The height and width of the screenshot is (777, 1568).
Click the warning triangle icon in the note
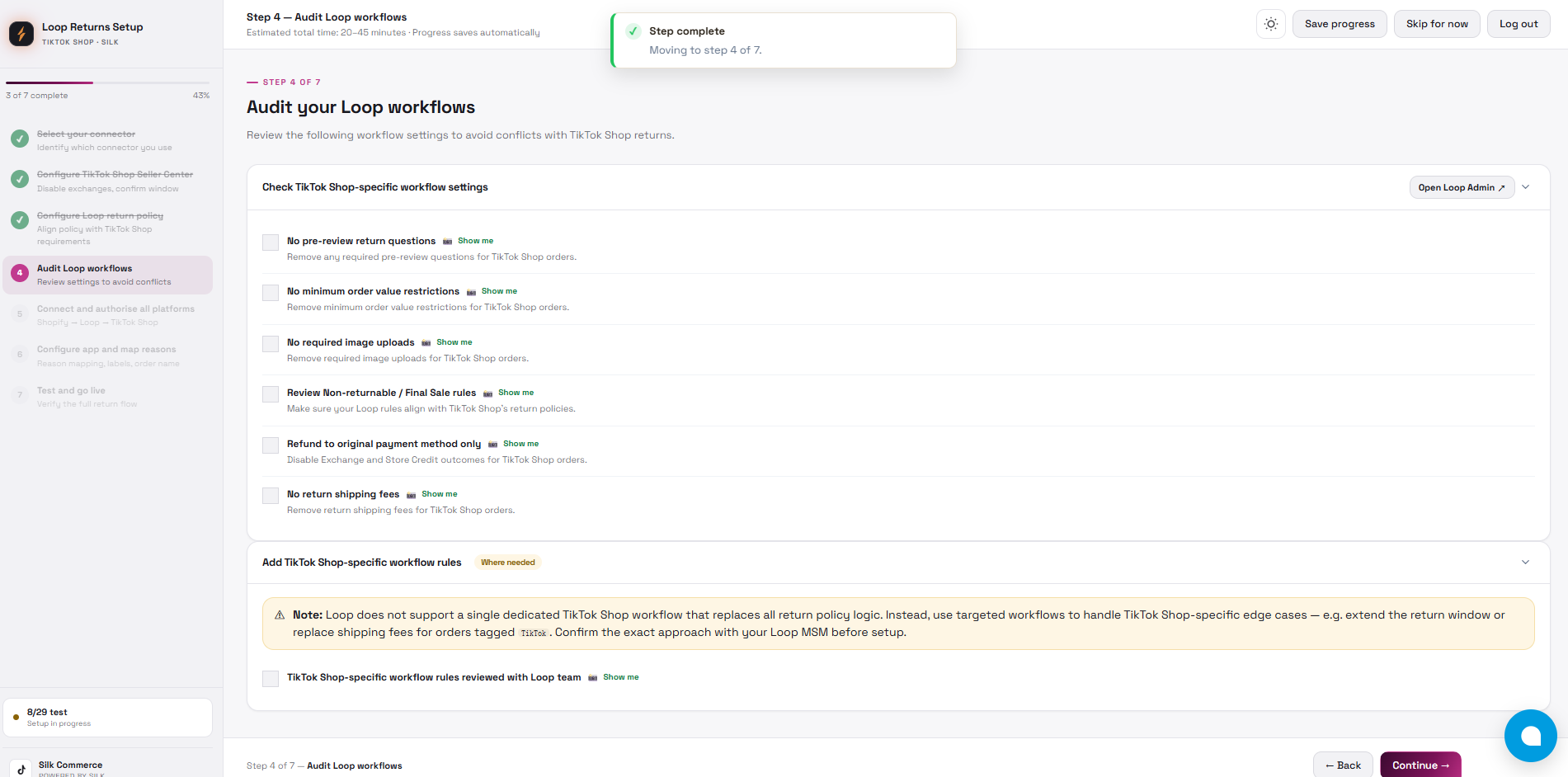[x=280, y=615]
